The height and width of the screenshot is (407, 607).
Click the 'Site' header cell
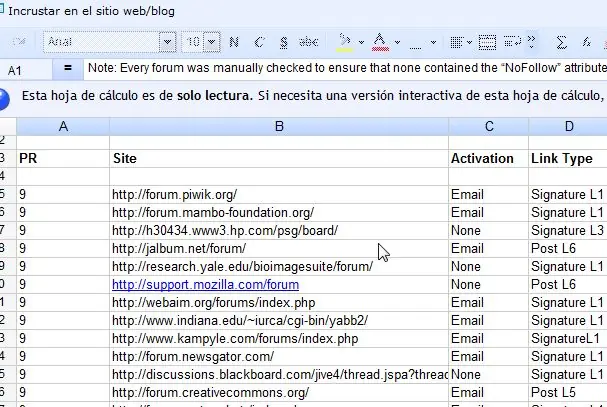point(279,158)
